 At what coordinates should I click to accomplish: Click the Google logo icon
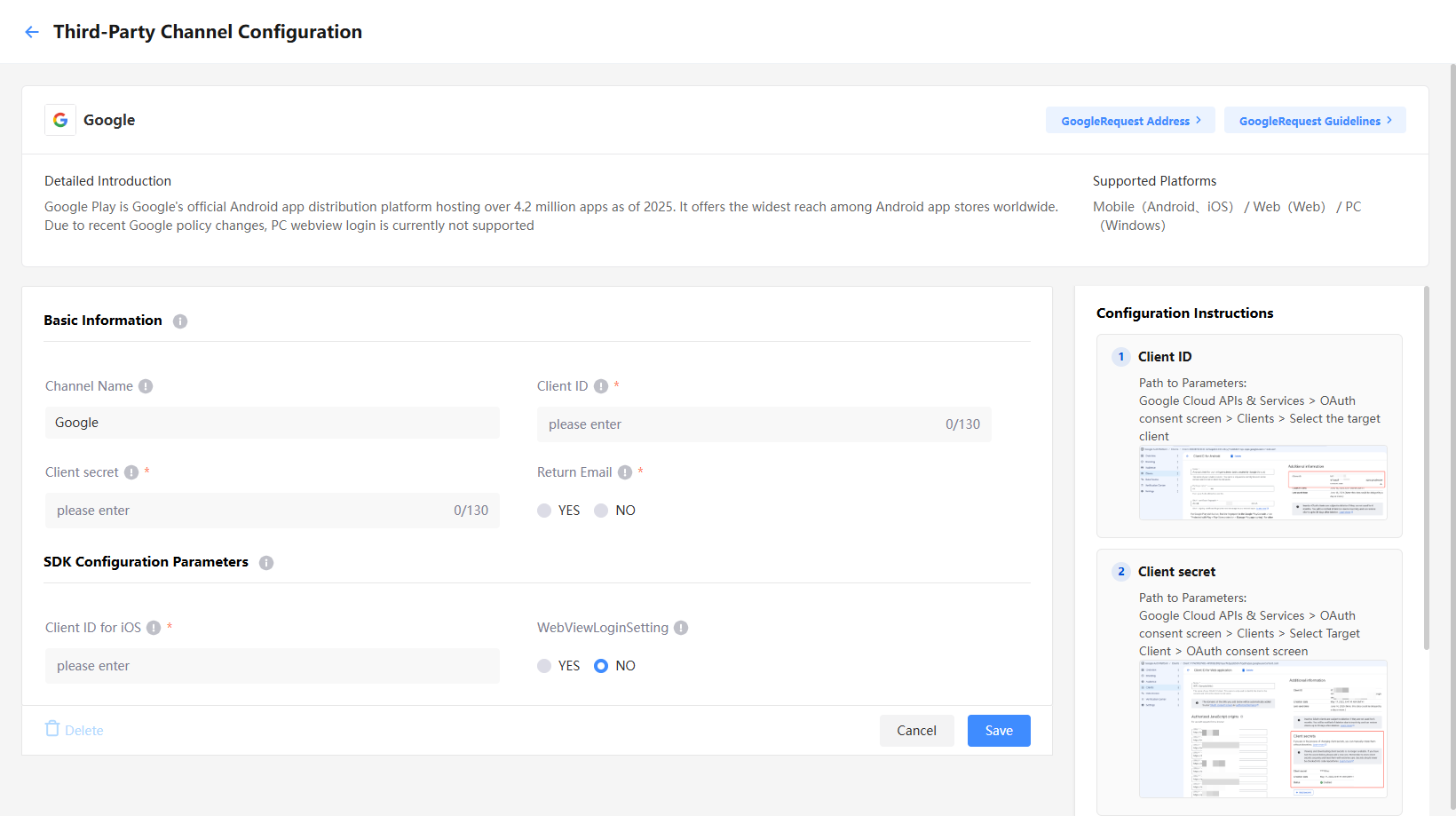tap(60, 120)
